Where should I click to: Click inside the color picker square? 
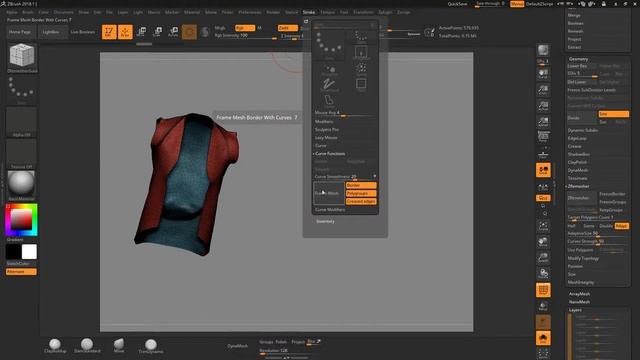coord(21,220)
